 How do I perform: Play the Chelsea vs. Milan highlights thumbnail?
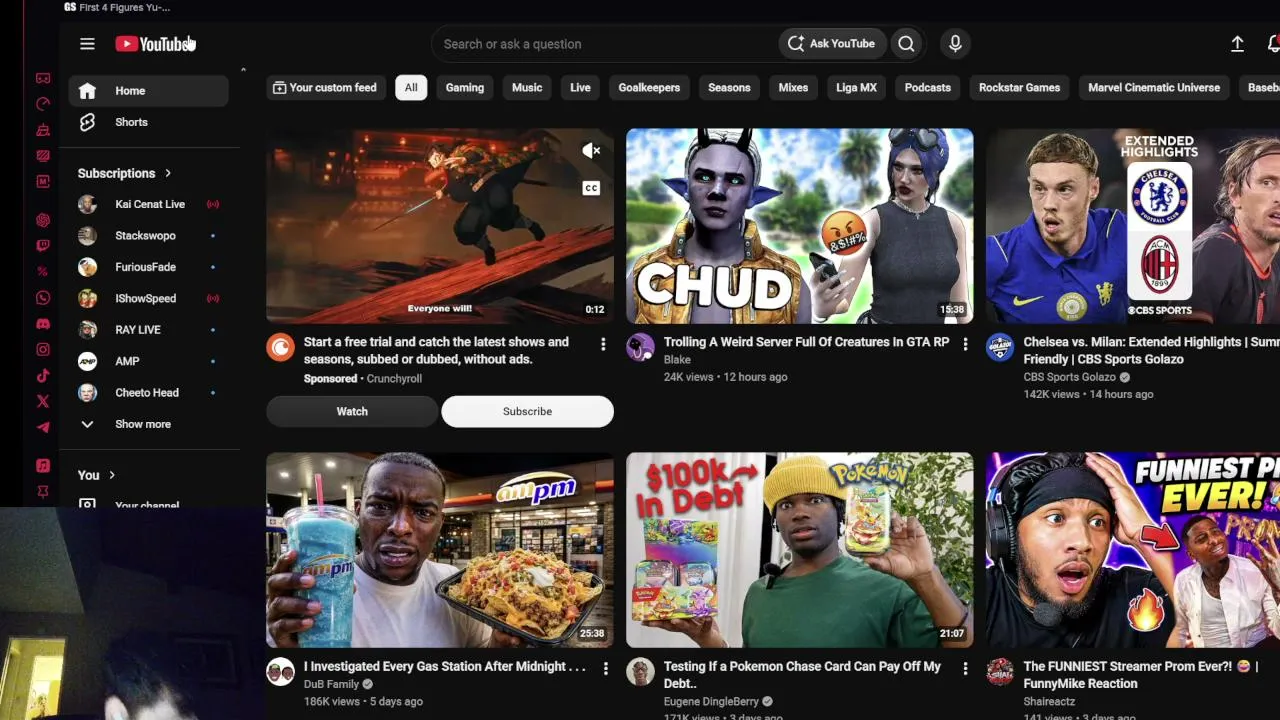pyautogui.click(x=1133, y=226)
